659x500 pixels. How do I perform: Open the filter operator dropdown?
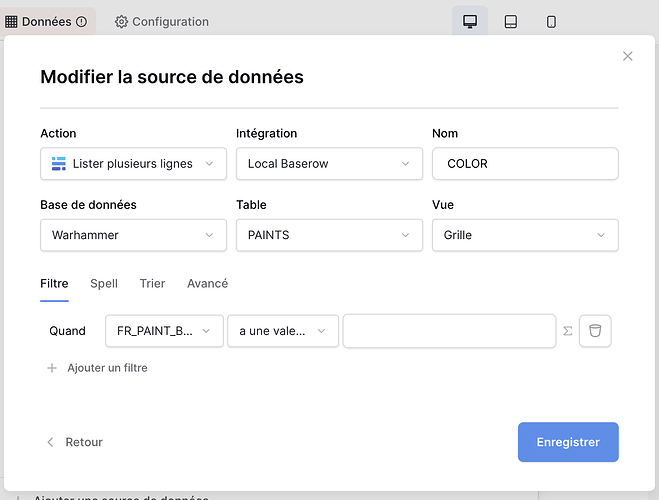pyautogui.click(x=283, y=331)
